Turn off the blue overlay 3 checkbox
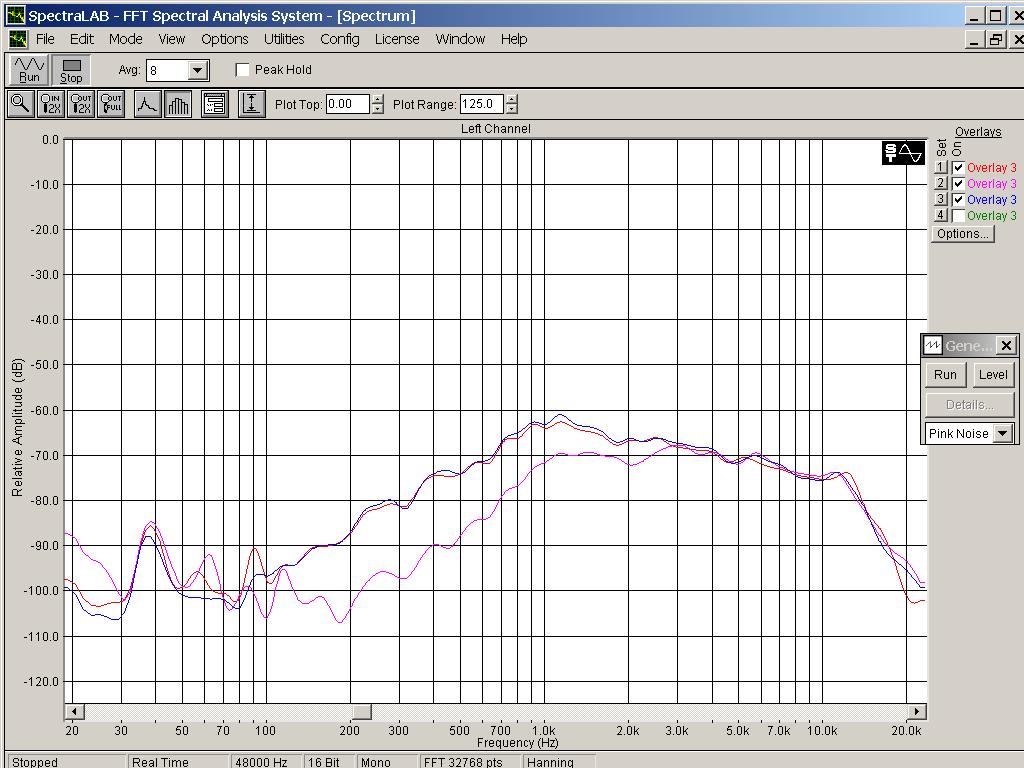 (x=958, y=200)
